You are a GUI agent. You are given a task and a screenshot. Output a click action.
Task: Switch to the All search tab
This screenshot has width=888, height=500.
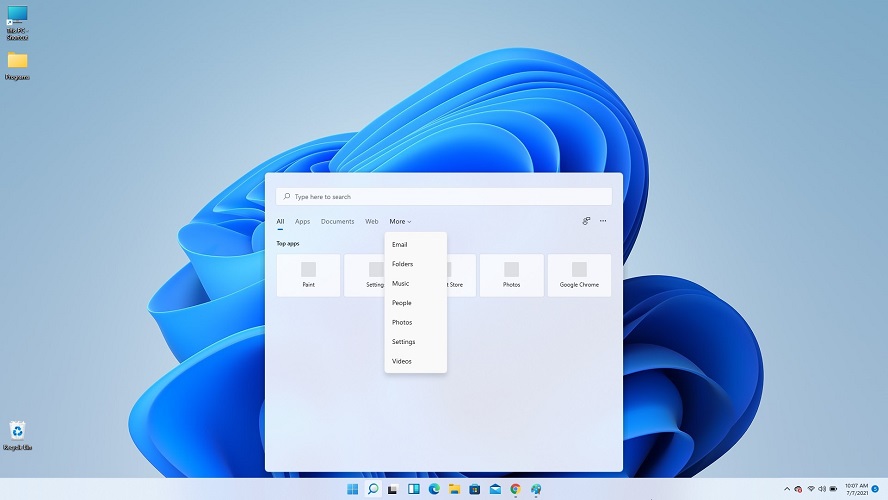[x=280, y=221]
